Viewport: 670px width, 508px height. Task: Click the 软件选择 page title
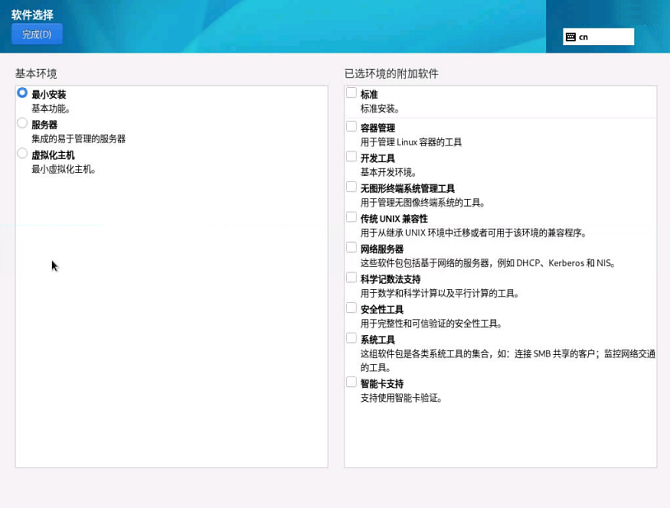tap(32, 15)
